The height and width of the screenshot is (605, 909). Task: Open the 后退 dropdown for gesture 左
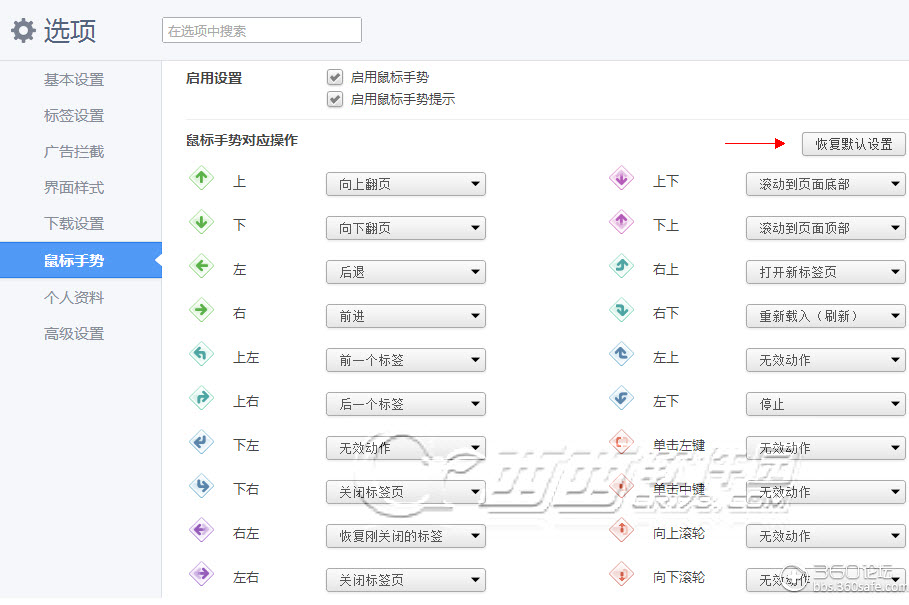pos(406,272)
